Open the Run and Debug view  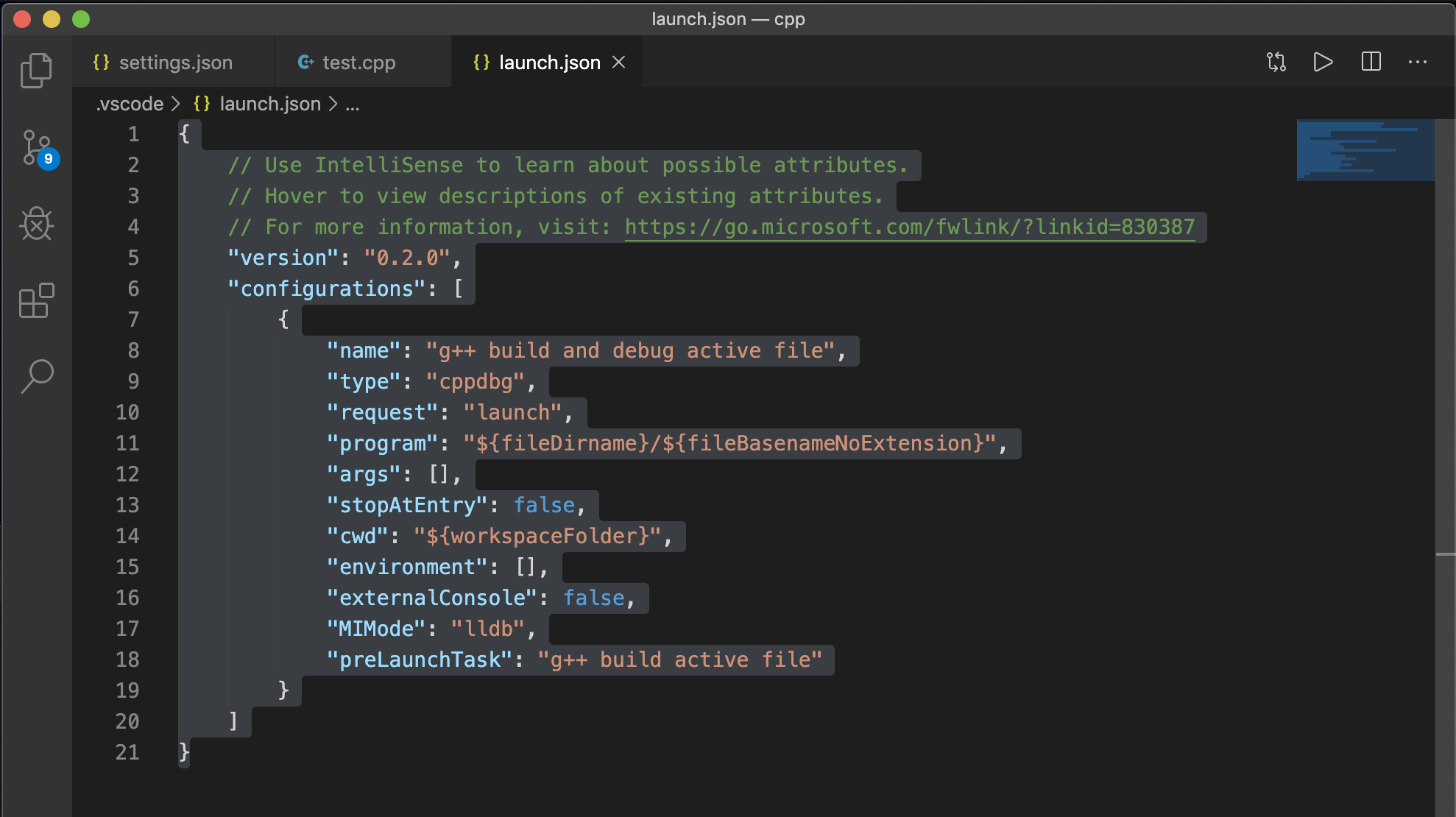point(36,224)
